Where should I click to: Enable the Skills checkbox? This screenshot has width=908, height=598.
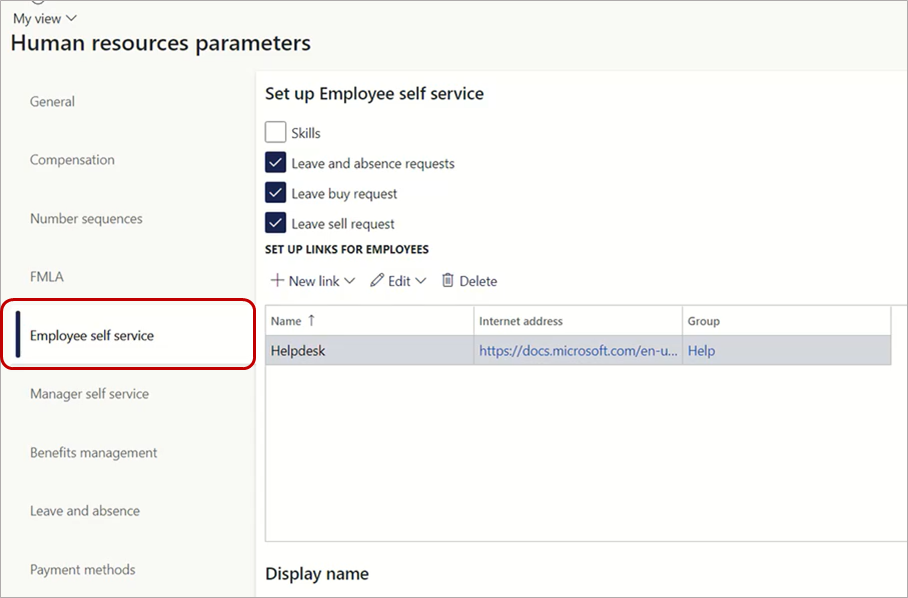[x=276, y=133]
